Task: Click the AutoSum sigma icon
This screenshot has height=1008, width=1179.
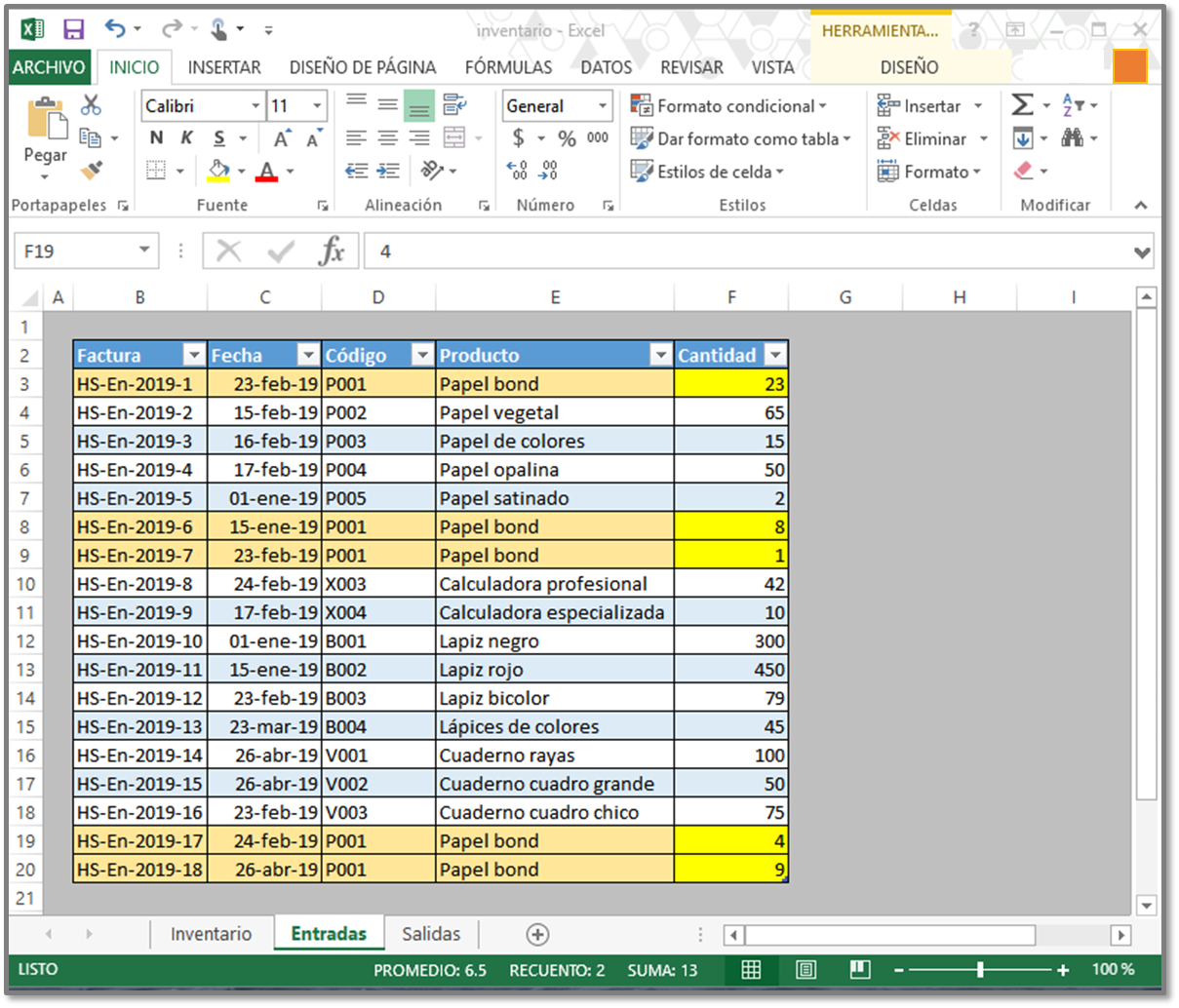Action: [1022, 105]
